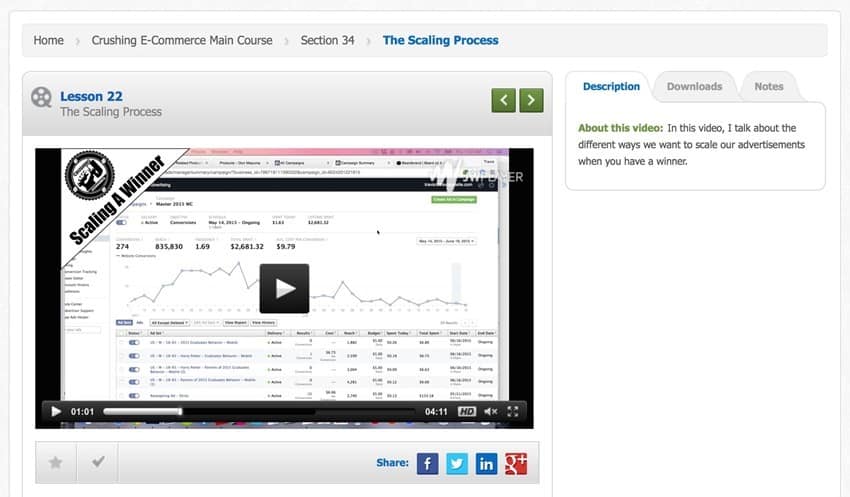The width and height of the screenshot is (850, 497).
Task: Seek using the video progress bar
Action: point(258,411)
